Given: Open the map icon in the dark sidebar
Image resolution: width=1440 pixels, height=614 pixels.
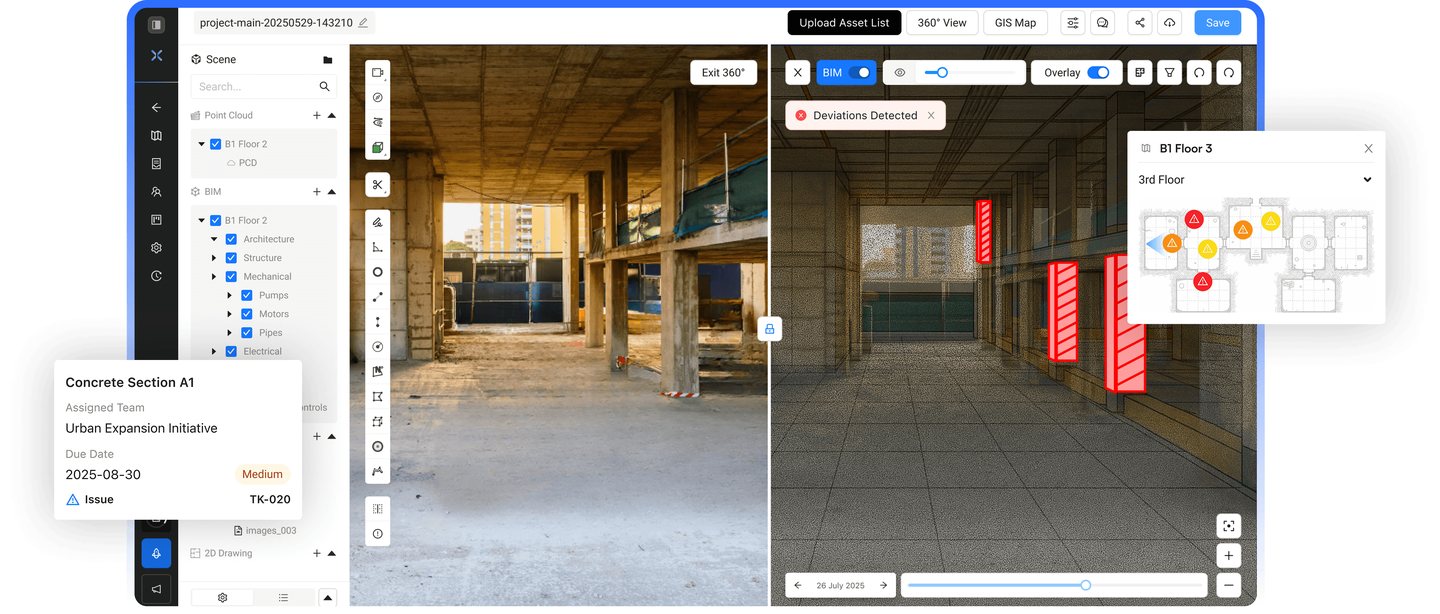Looking at the screenshot, I should pyautogui.click(x=156, y=135).
